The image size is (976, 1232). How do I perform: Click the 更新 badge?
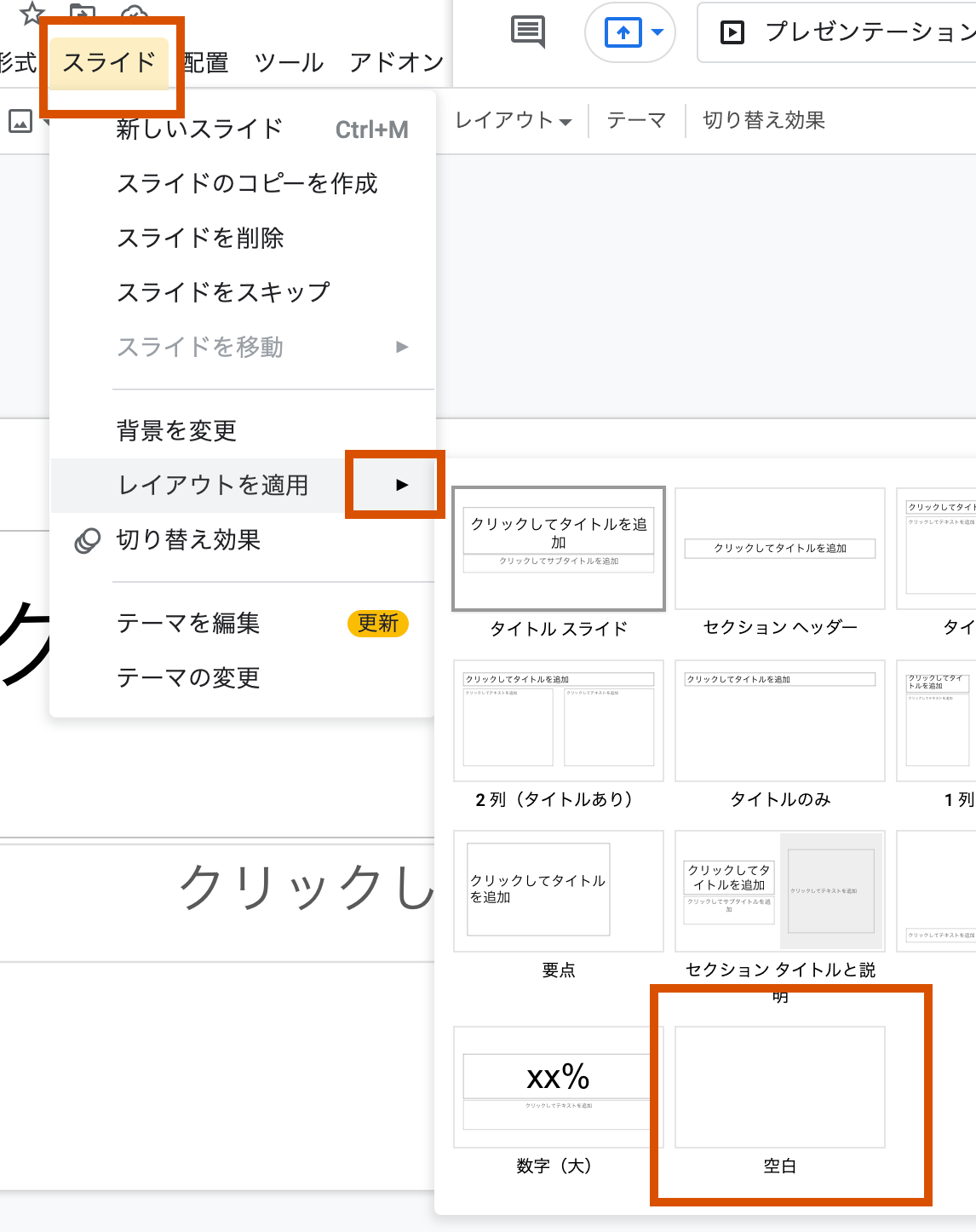(x=378, y=623)
